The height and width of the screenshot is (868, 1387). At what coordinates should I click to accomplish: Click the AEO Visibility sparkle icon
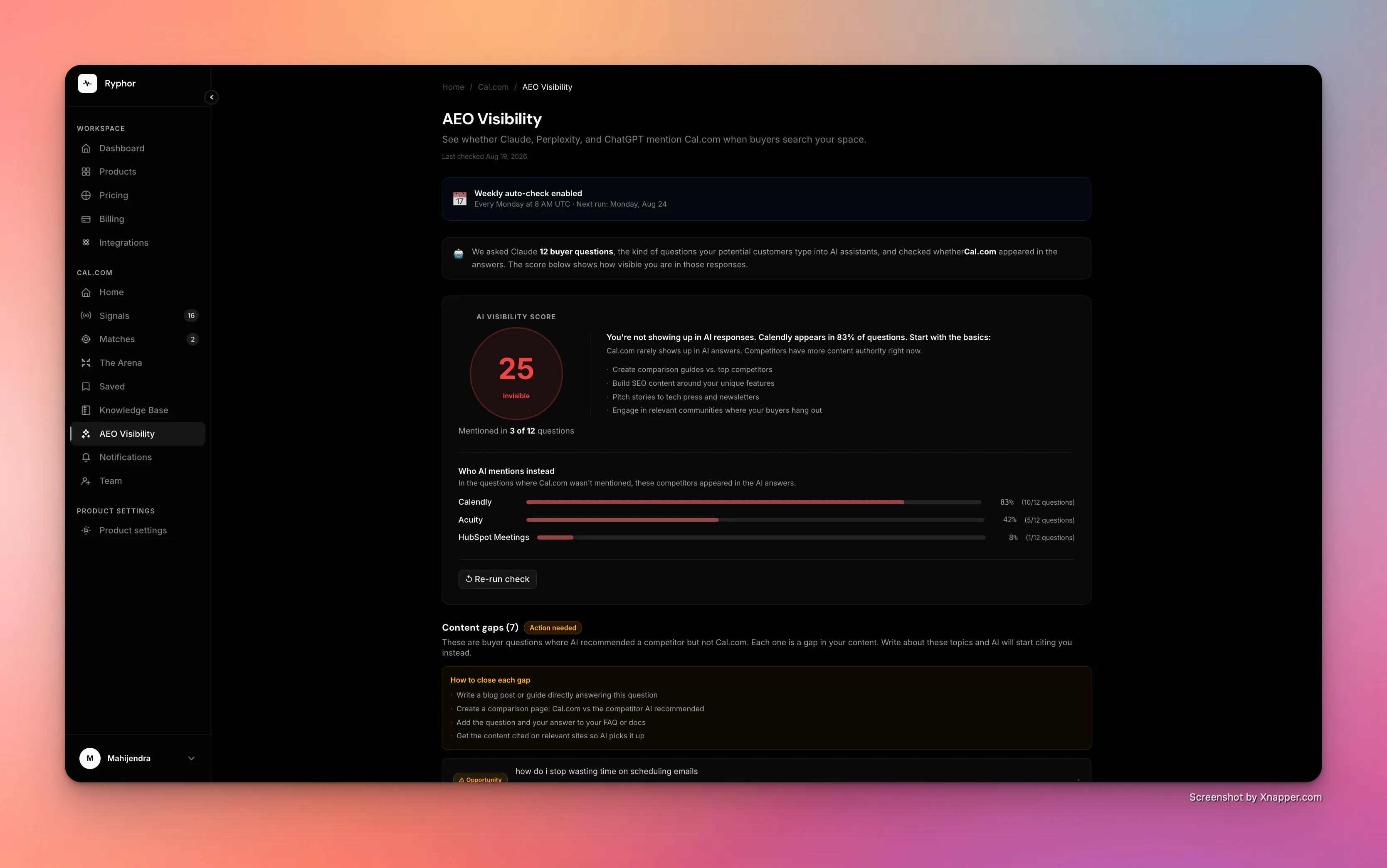pyautogui.click(x=86, y=434)
